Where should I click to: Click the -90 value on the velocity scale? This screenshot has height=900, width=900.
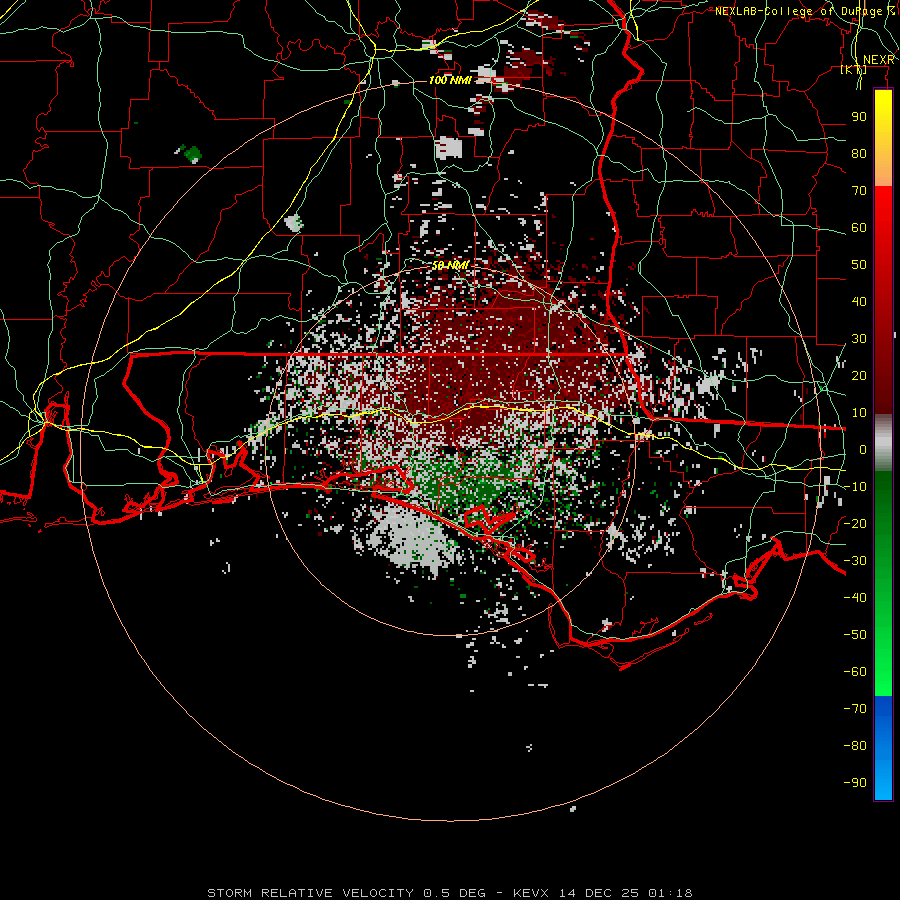855,783
